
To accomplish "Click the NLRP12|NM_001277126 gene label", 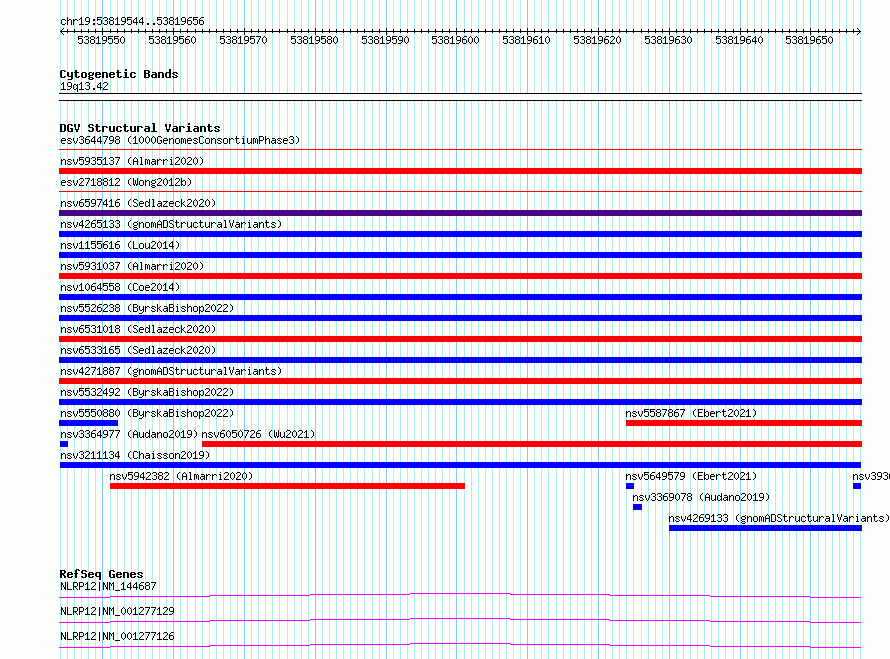I will tap(117, 636).
